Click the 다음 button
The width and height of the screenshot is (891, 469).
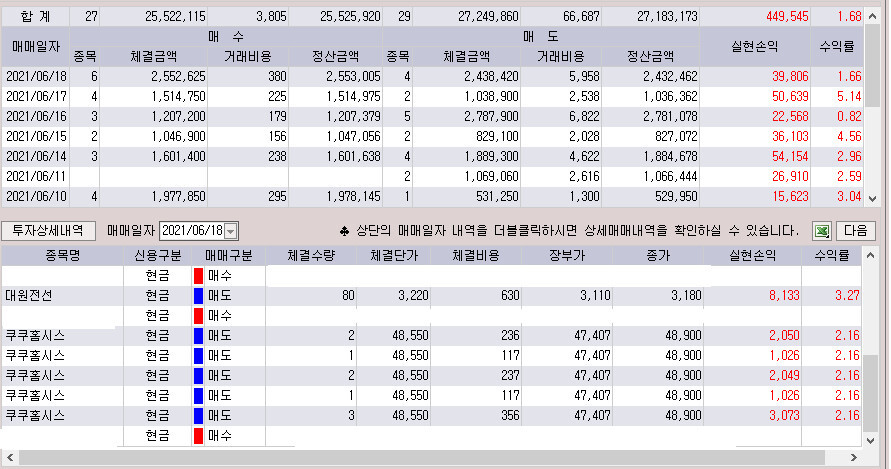pyautogui.click(x=855, y=230)
